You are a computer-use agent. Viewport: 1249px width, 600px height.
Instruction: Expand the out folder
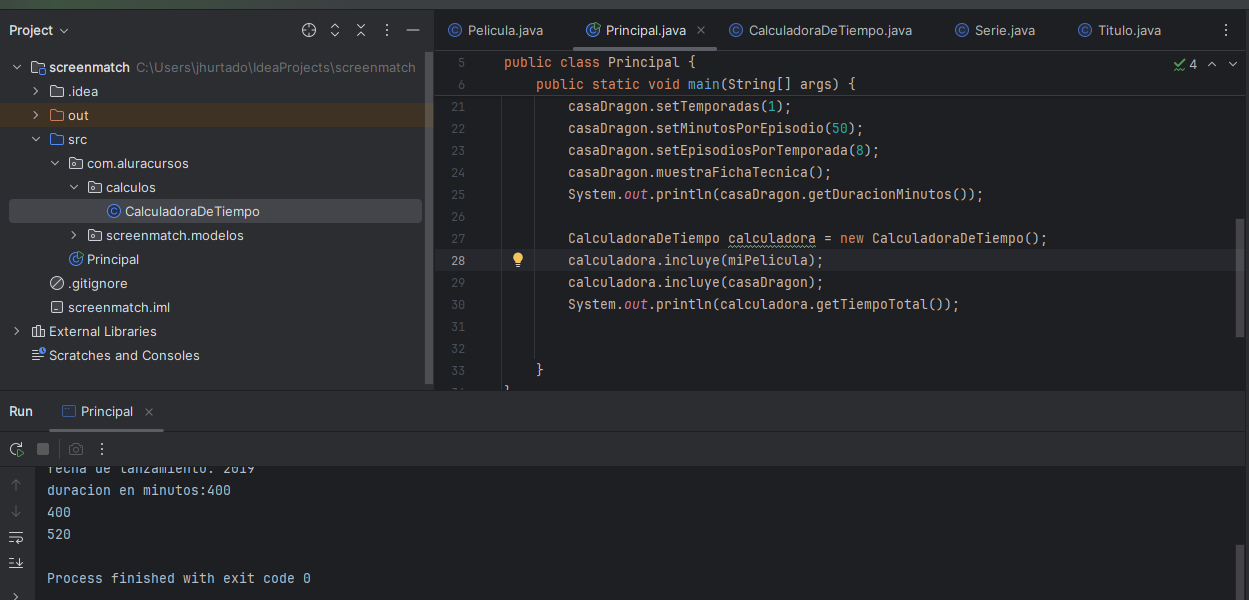click(x=36, y=116)
